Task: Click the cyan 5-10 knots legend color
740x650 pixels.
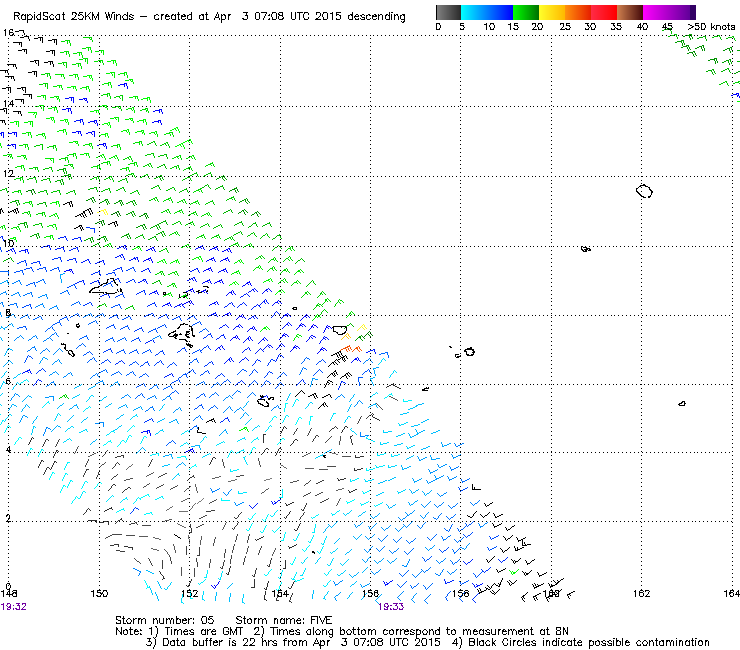Action: (x=473, y=12)
